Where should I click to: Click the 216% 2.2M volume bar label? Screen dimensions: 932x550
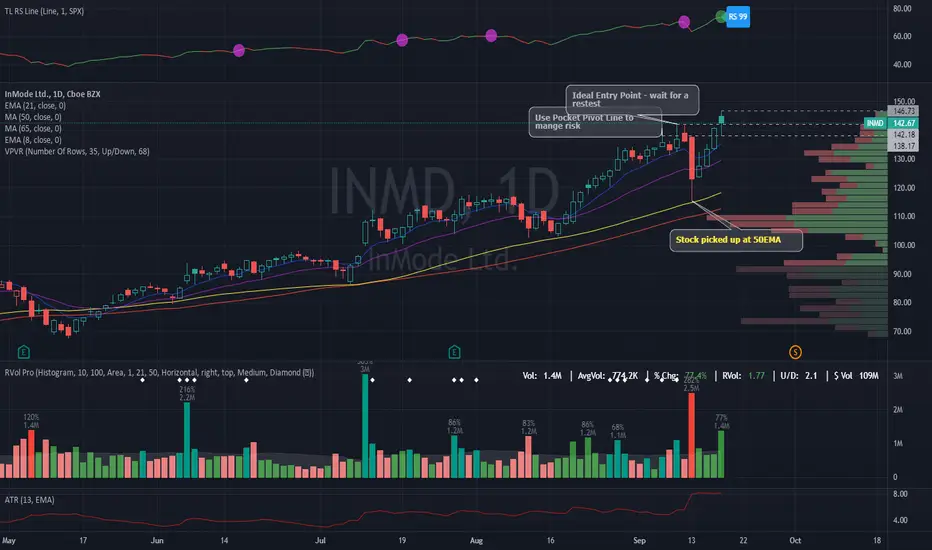point(187,394)
